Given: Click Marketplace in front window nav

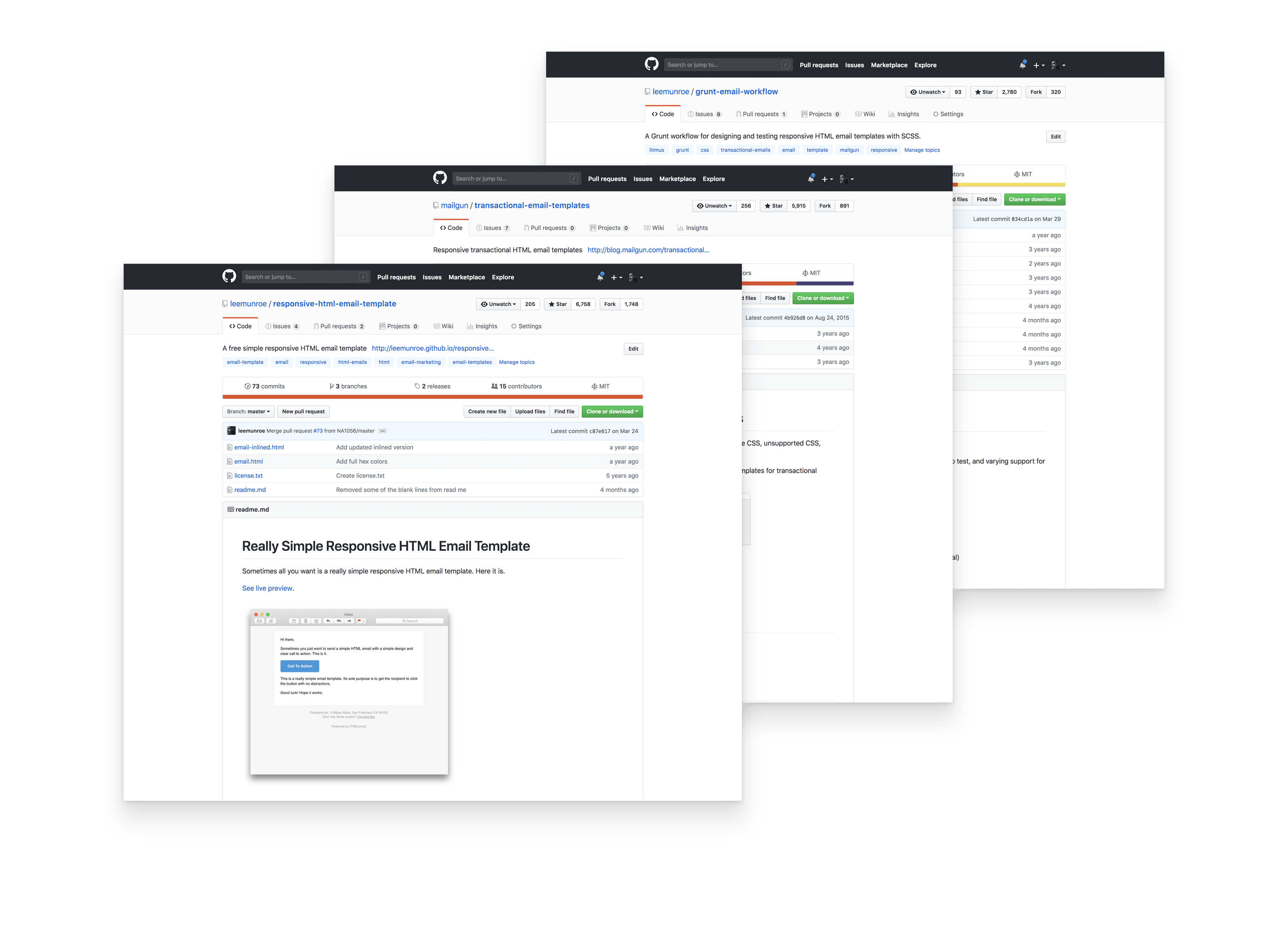Looking at the screenshot, I should coord(467,277).
